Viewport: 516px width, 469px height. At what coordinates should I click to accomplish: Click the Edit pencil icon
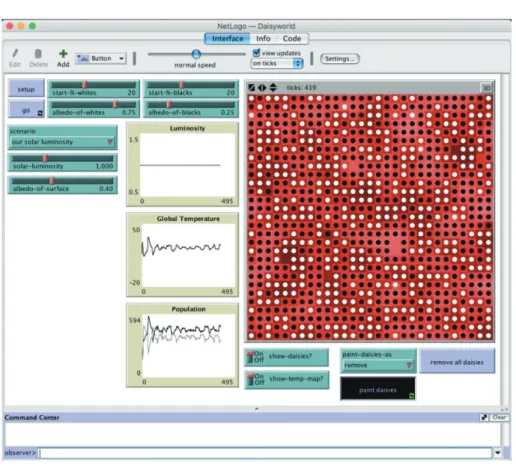15,53
